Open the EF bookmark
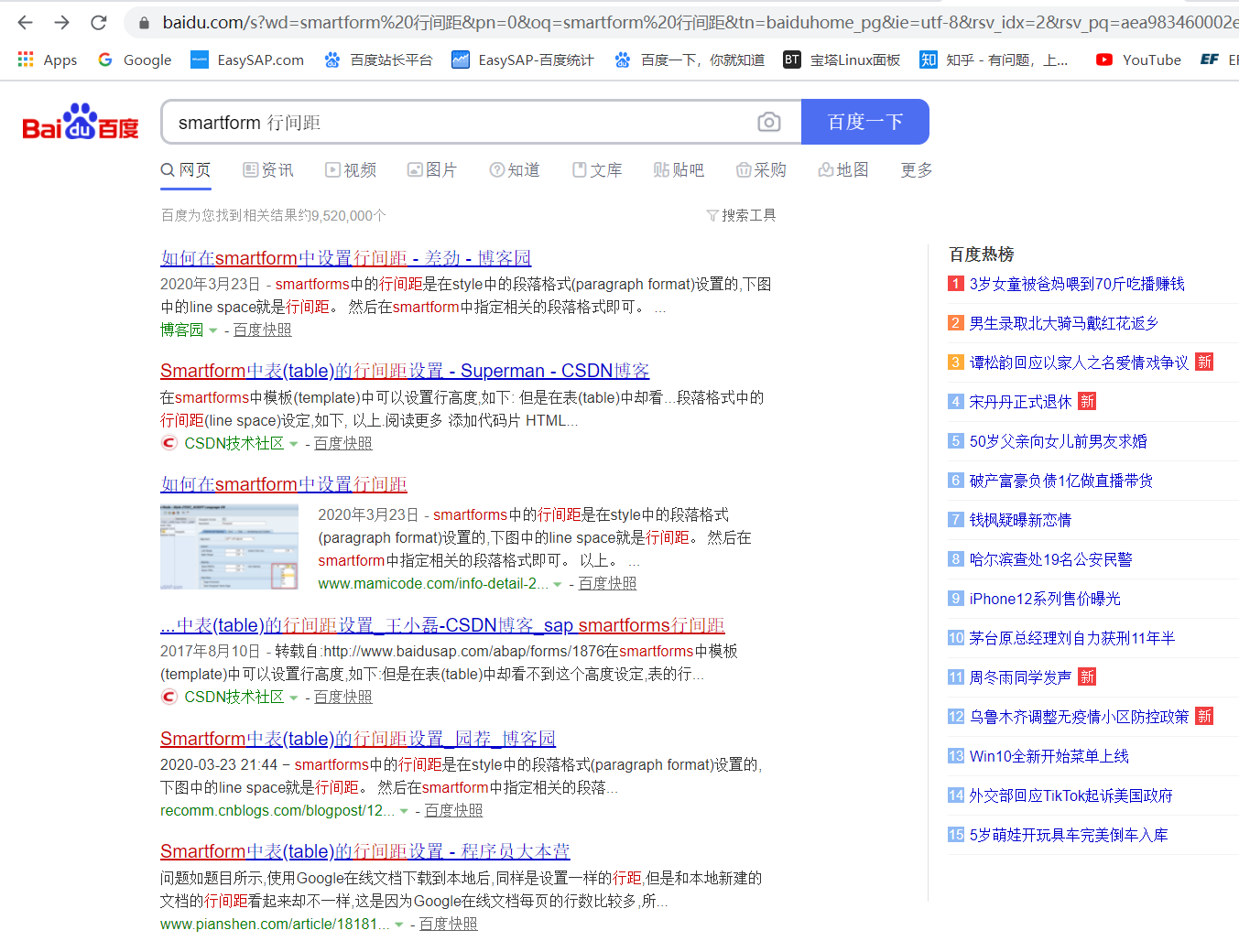Screen dimensions: 1239x952 coord(1219,59)
